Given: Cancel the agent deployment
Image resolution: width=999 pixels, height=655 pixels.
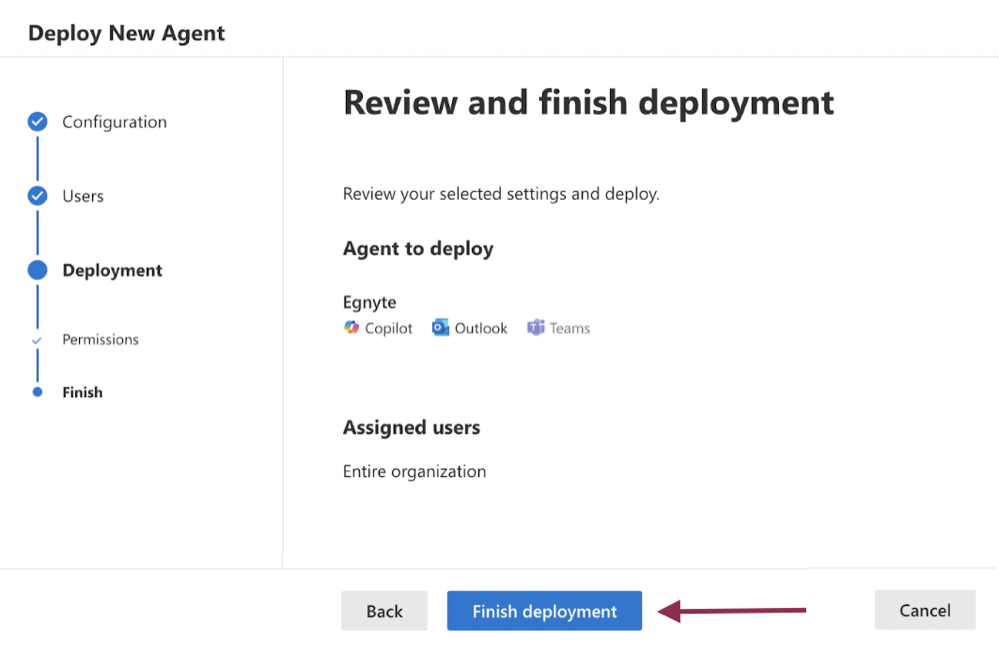Looking at the screenshot, I should point(924,610).
